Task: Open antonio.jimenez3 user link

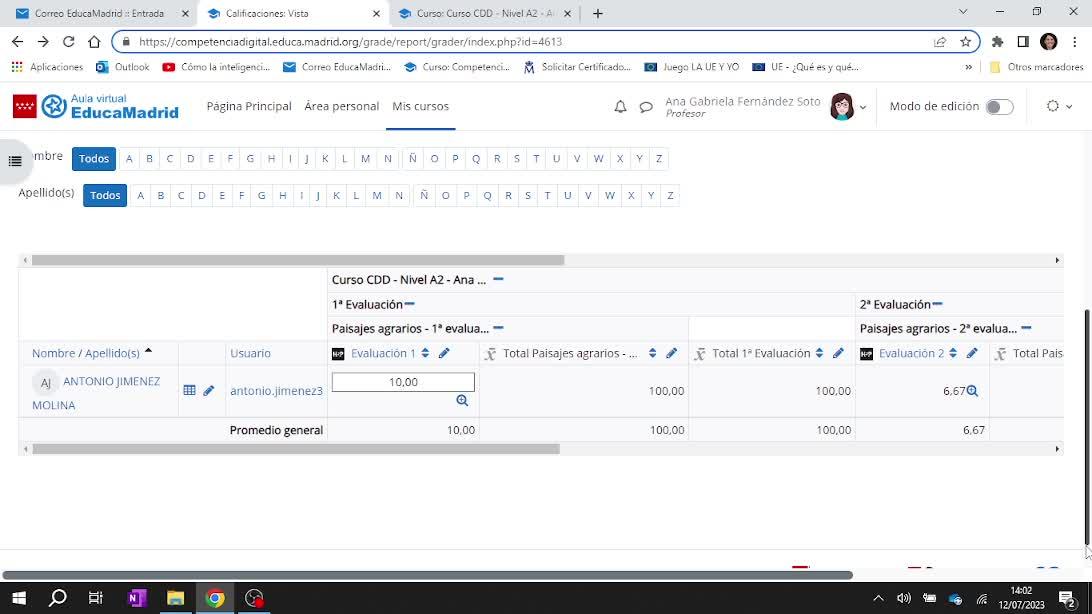Action: [276, 391]
